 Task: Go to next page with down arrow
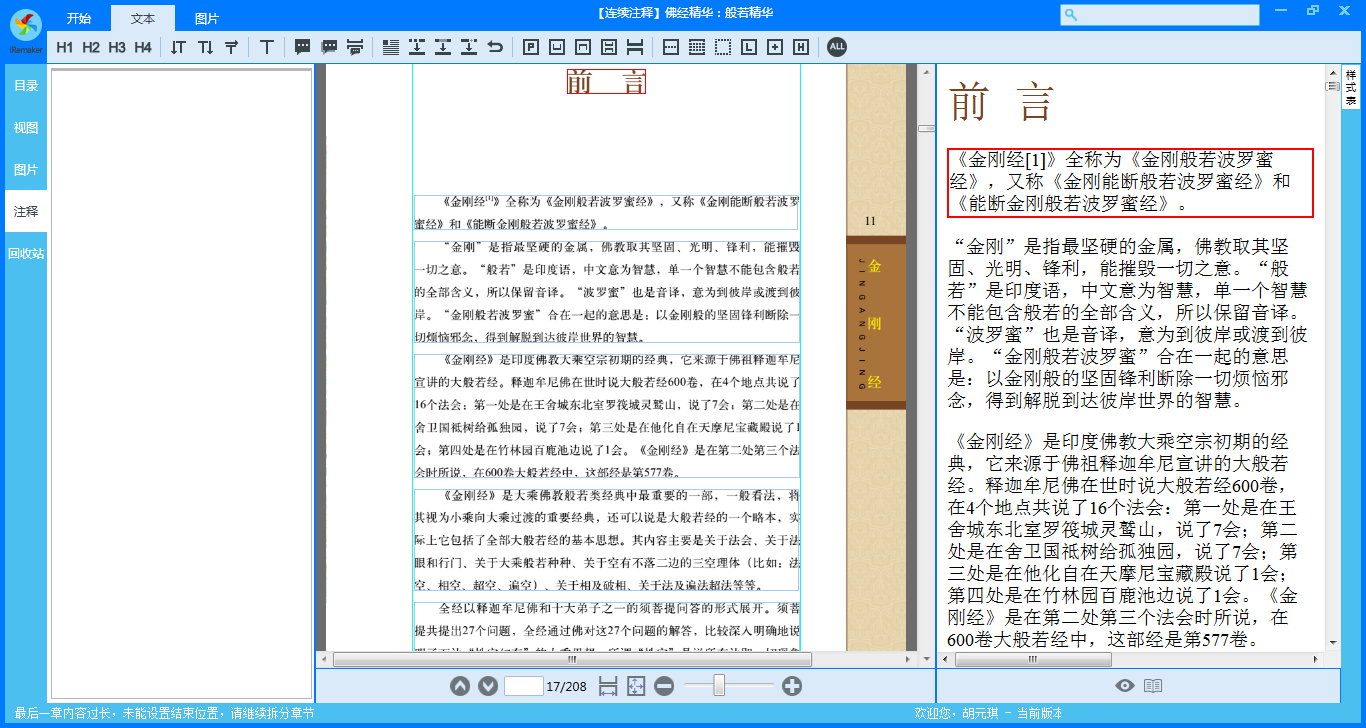(488, 686)
